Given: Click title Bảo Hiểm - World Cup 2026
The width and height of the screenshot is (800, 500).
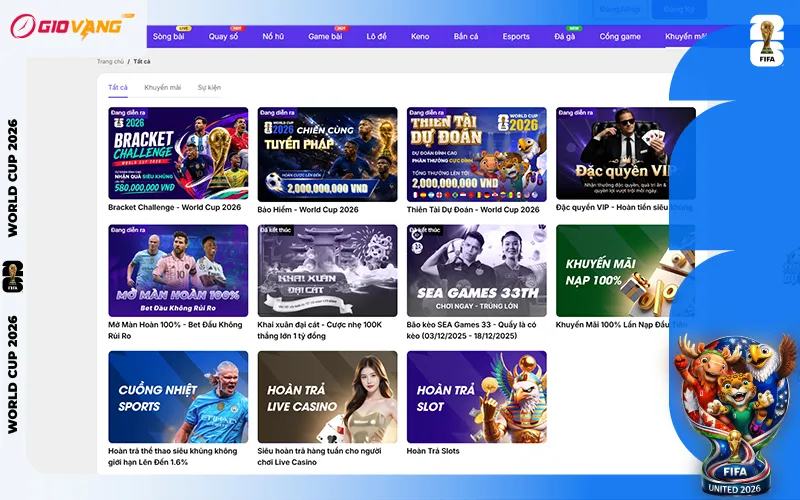Looking at the screenshot, I should (308, 210).
